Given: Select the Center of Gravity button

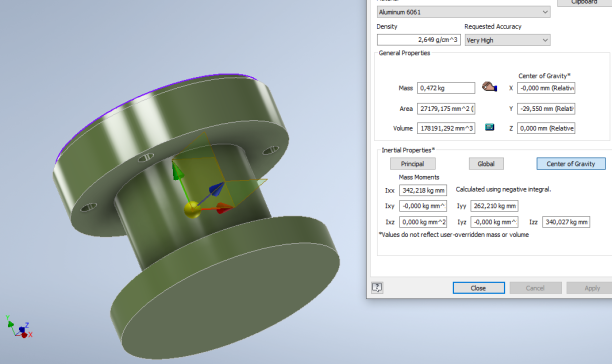Looking at the screenshot, I should [x=571, y=164].
